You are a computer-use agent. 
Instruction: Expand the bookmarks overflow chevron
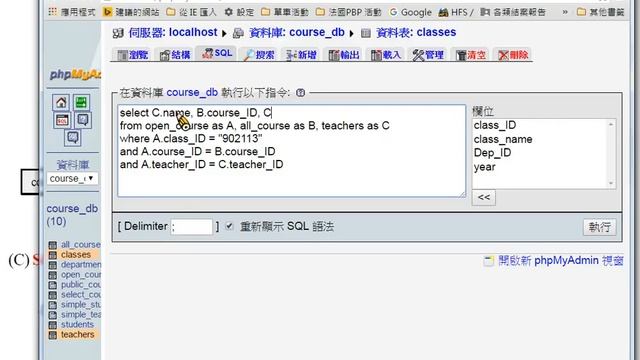(x=565, y=12)
